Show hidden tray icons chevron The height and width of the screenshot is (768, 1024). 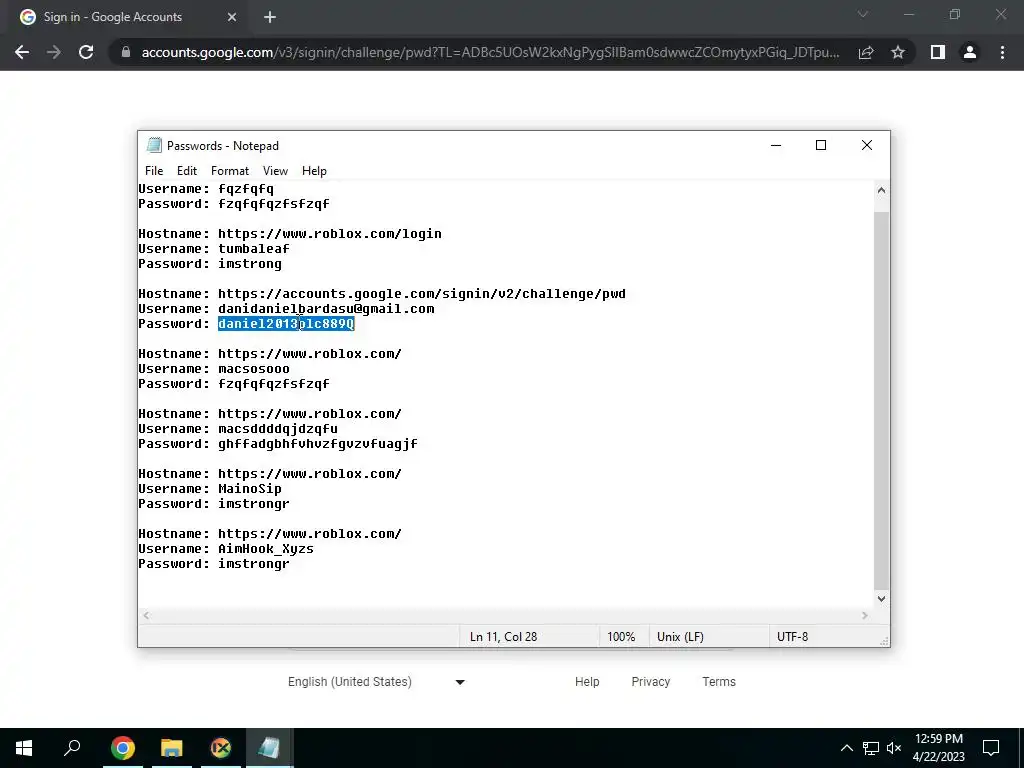846,748
